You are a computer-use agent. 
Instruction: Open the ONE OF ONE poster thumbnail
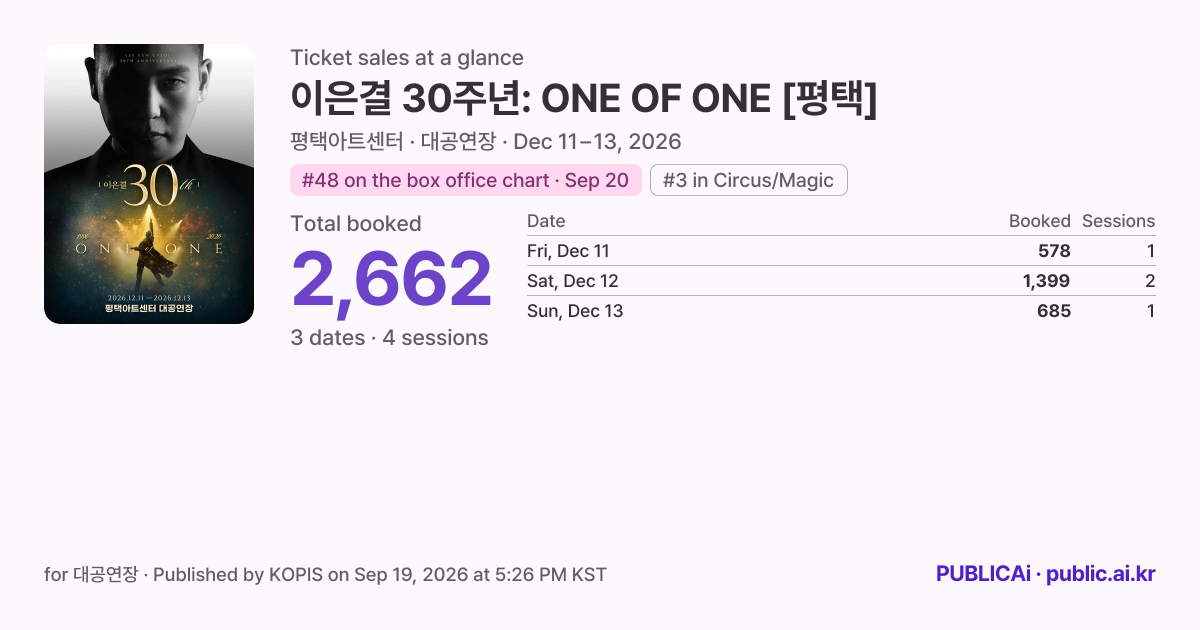pyautogui.click(x=149, y=184)
